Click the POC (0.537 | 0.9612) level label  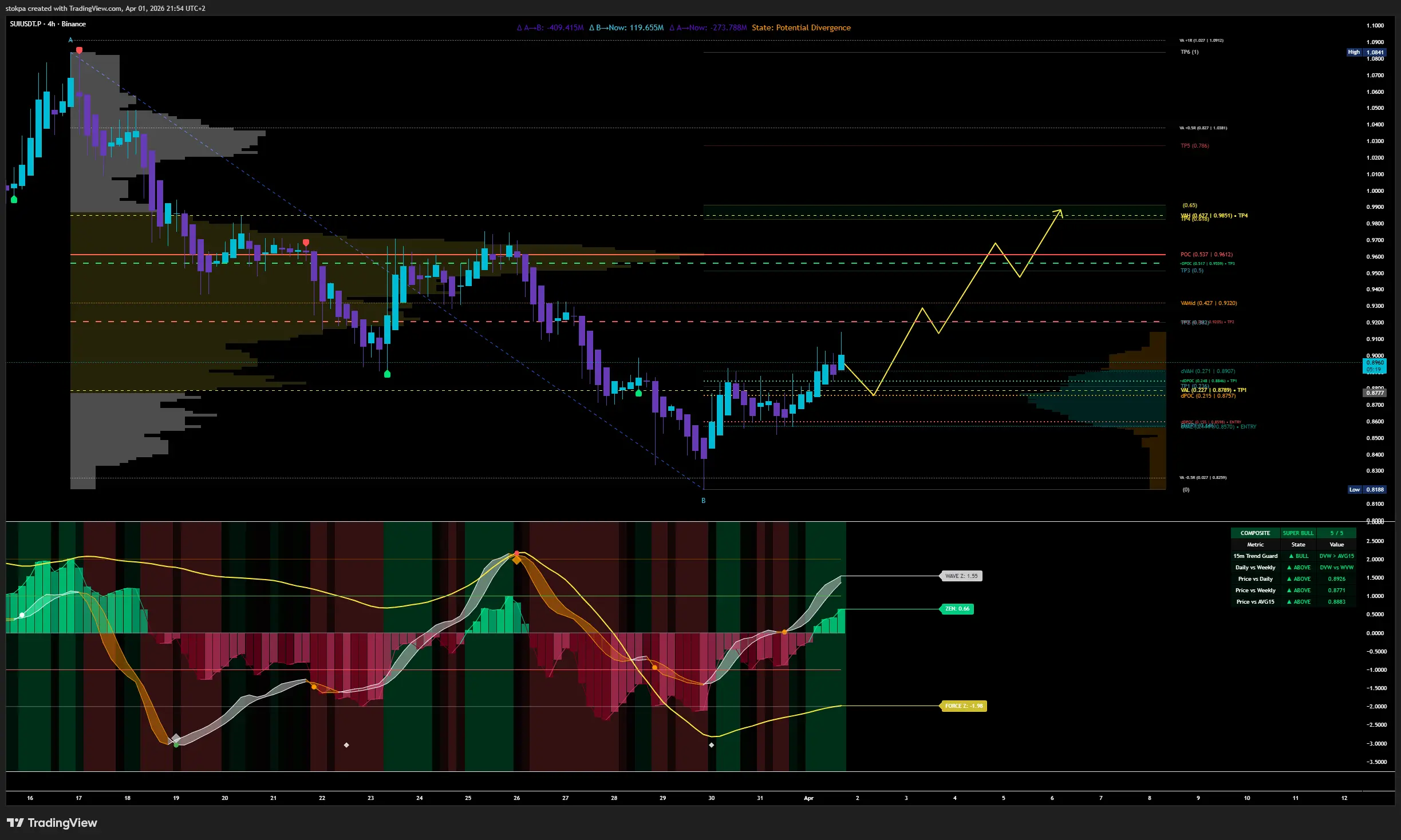click(1206, 255)
